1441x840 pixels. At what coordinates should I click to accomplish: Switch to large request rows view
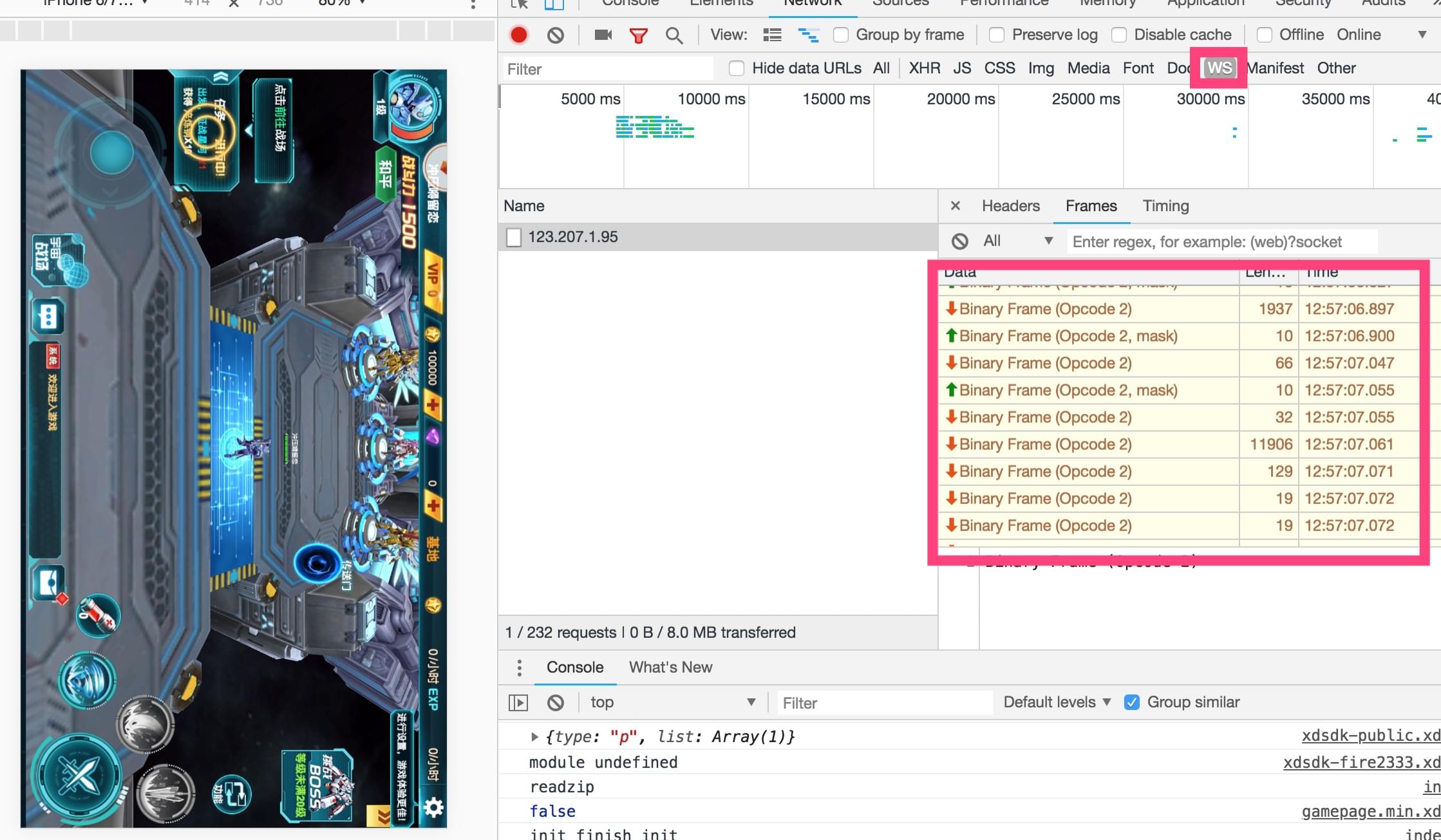[772, 35]
